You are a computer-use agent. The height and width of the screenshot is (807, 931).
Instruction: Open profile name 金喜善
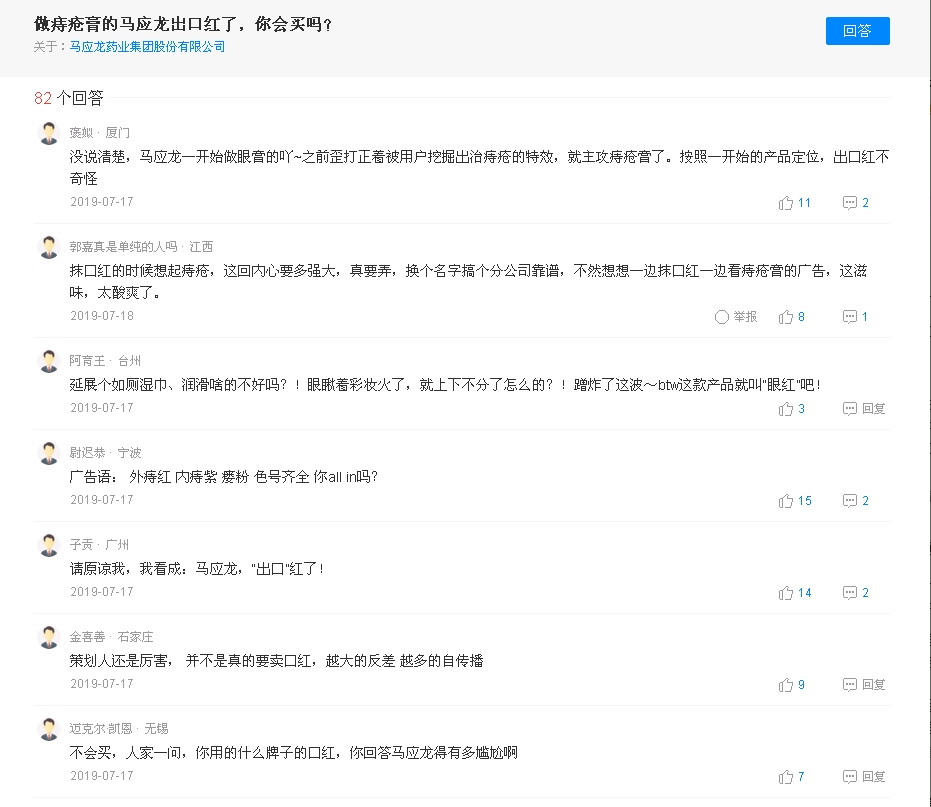click(x=87, y=637)
